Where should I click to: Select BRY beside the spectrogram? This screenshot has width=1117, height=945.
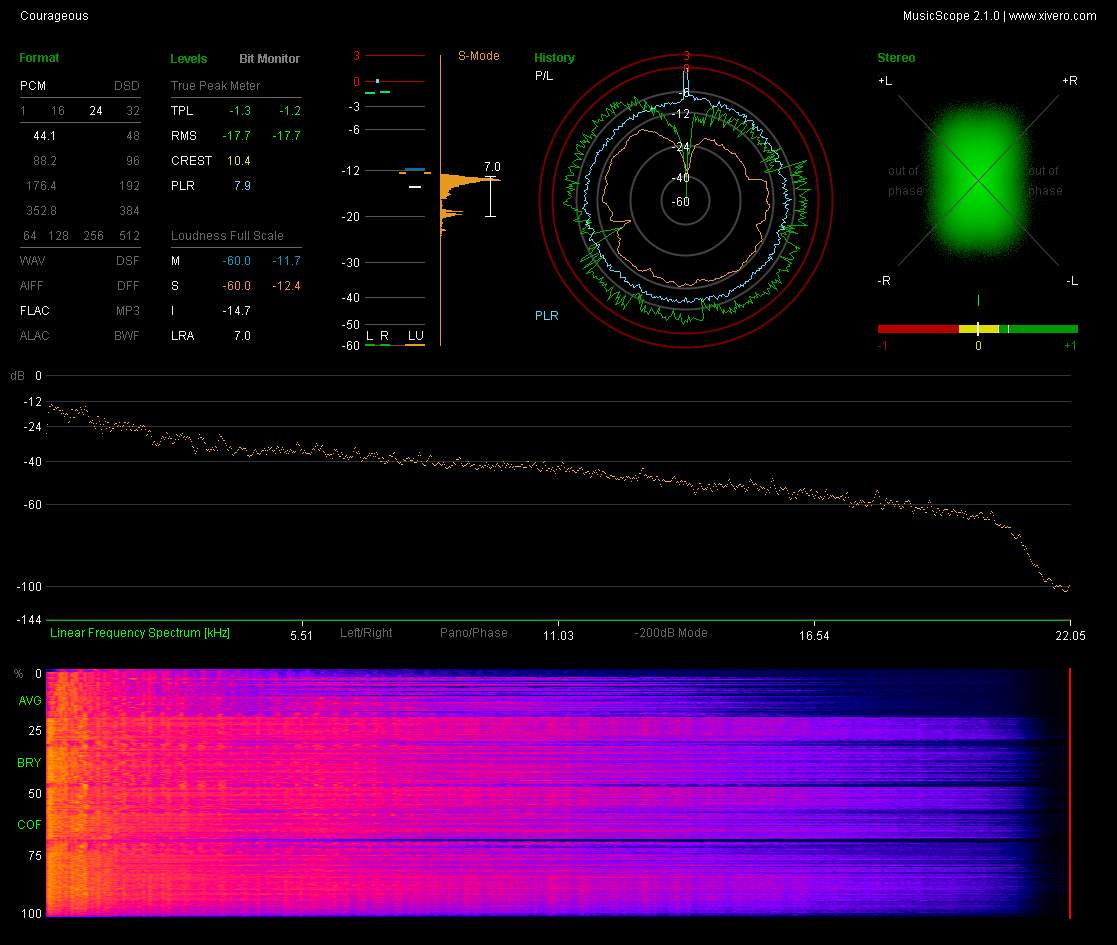pos(29,763)
